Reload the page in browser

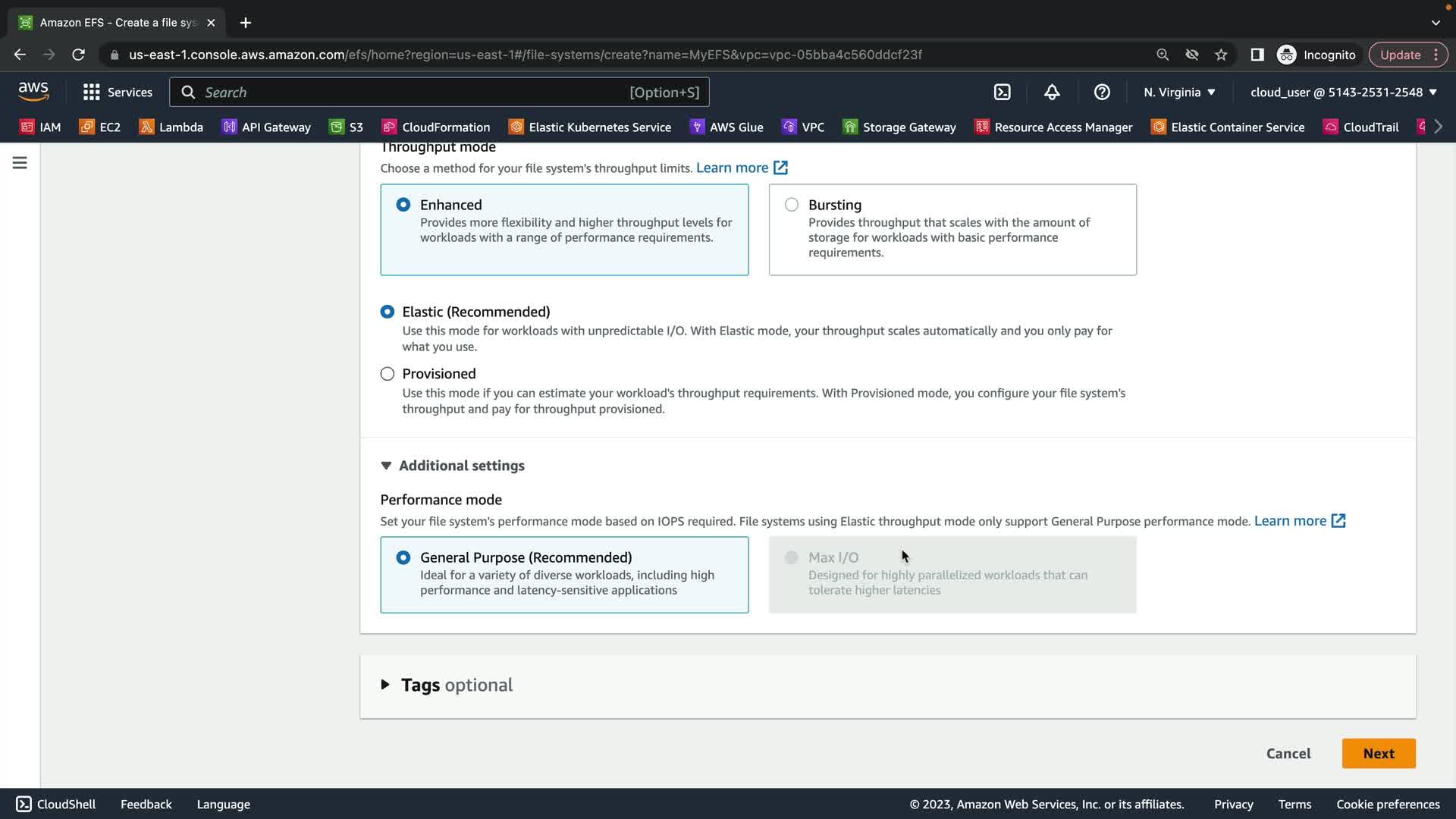[78, 55]
